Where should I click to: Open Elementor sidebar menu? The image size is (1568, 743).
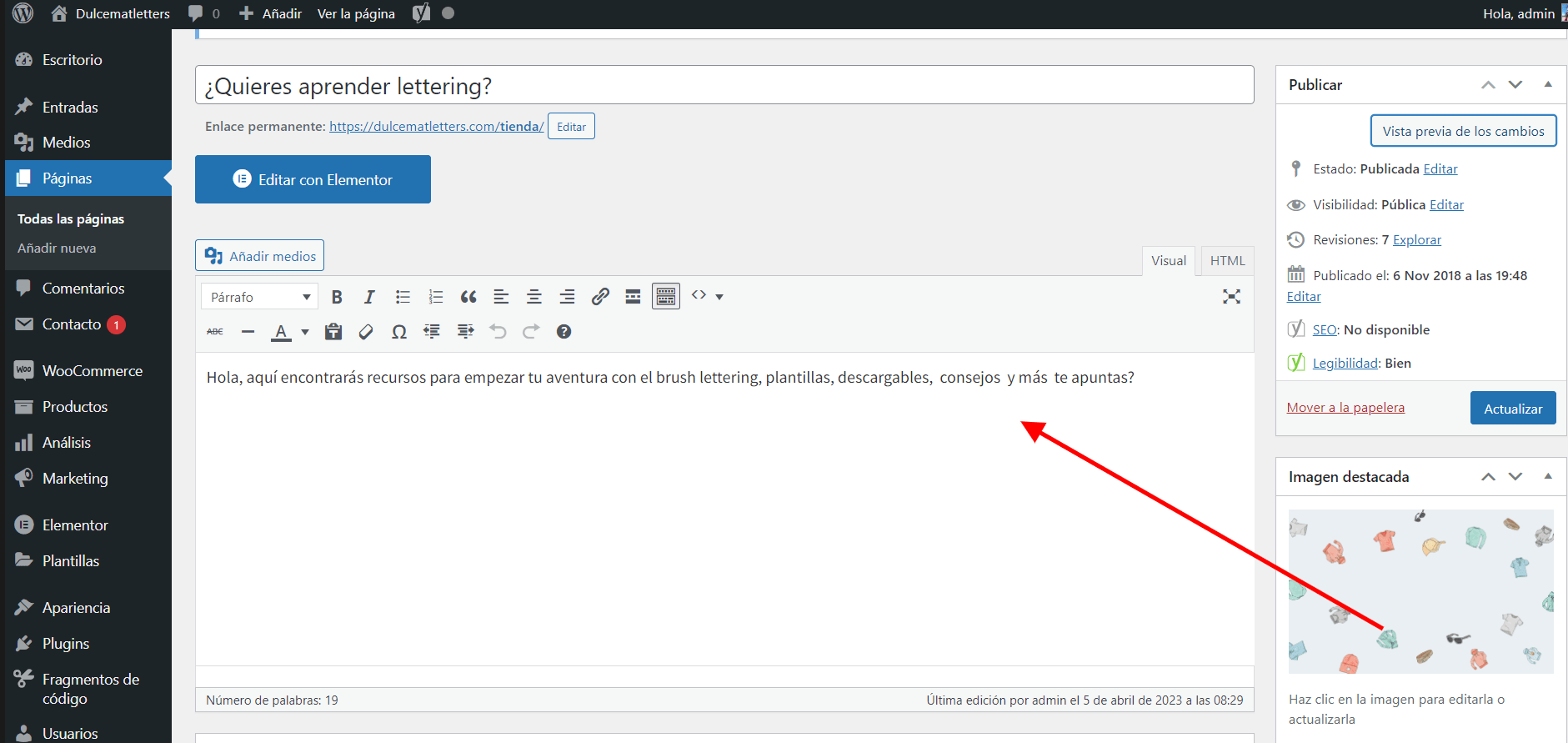point(75,525)
